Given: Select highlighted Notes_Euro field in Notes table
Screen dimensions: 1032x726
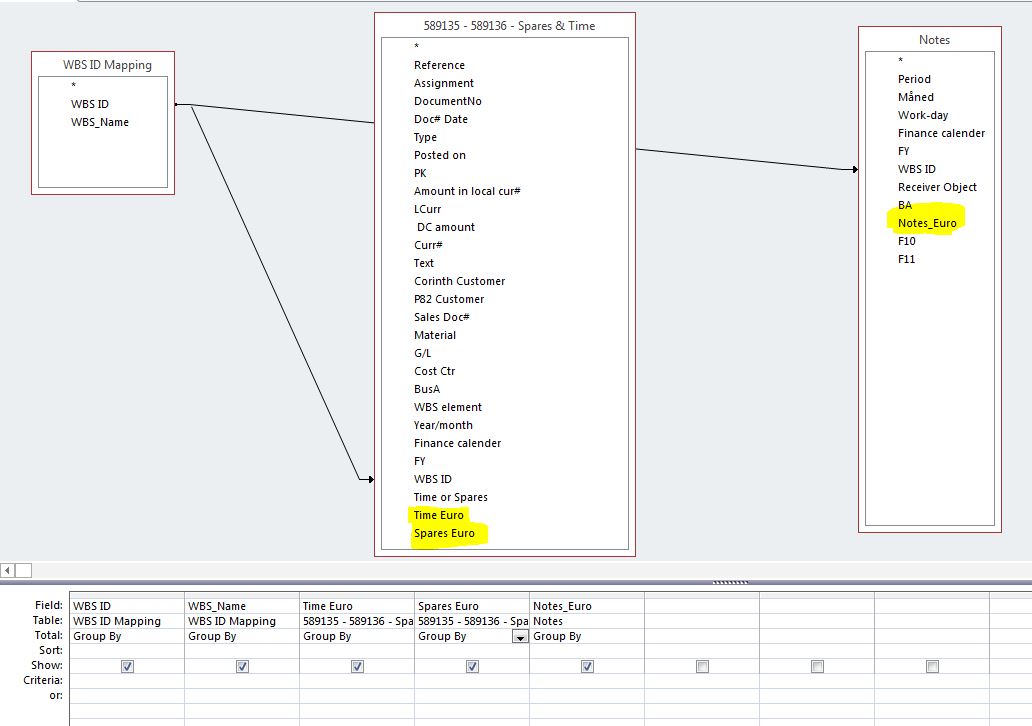Looking at the screenshot, I should [x=927, y=223].
